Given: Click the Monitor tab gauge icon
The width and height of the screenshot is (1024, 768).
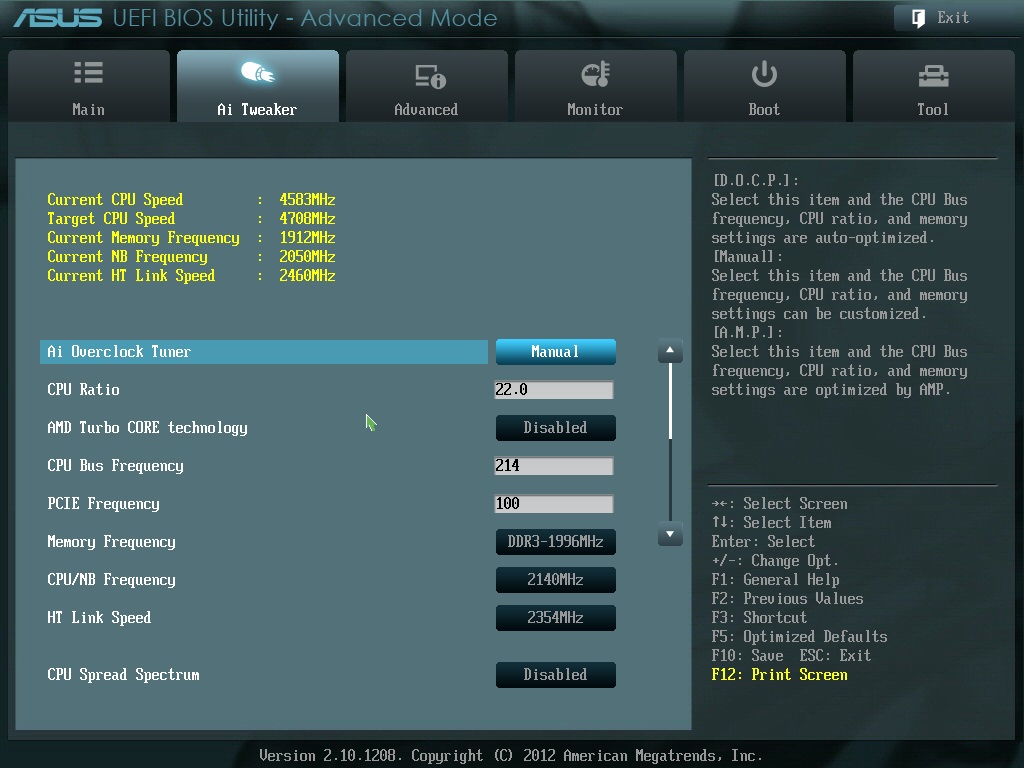Looking at the screenshot, I should click(x=596, y=74).
